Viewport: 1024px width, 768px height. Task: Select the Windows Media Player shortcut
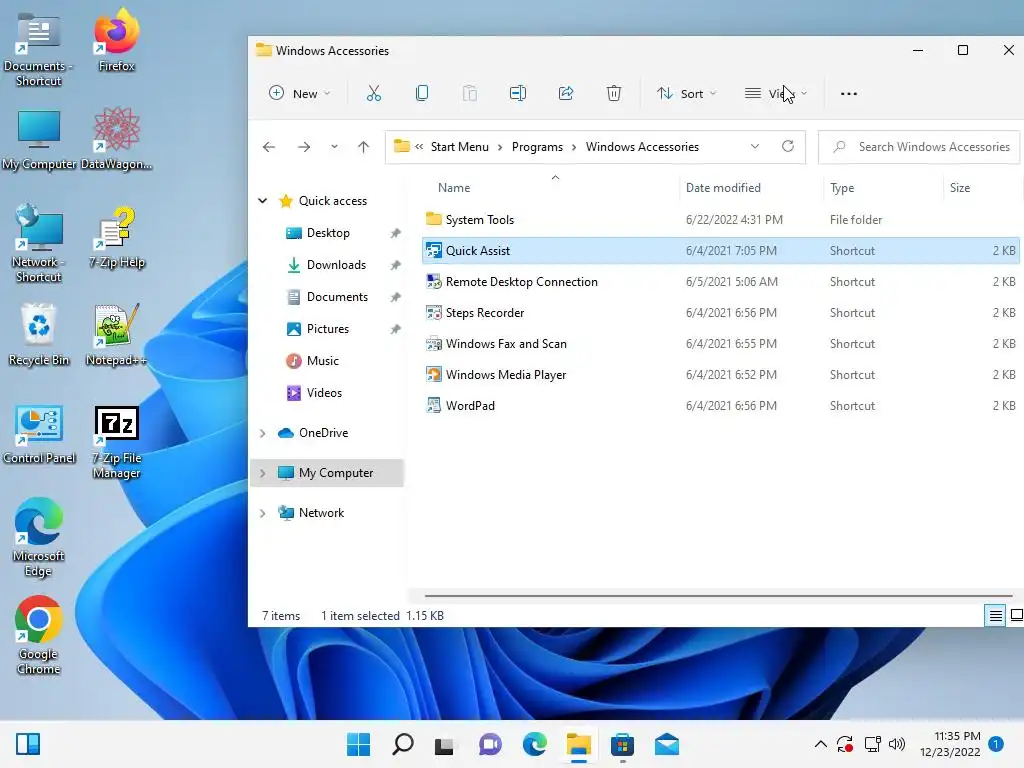(720, 375)
